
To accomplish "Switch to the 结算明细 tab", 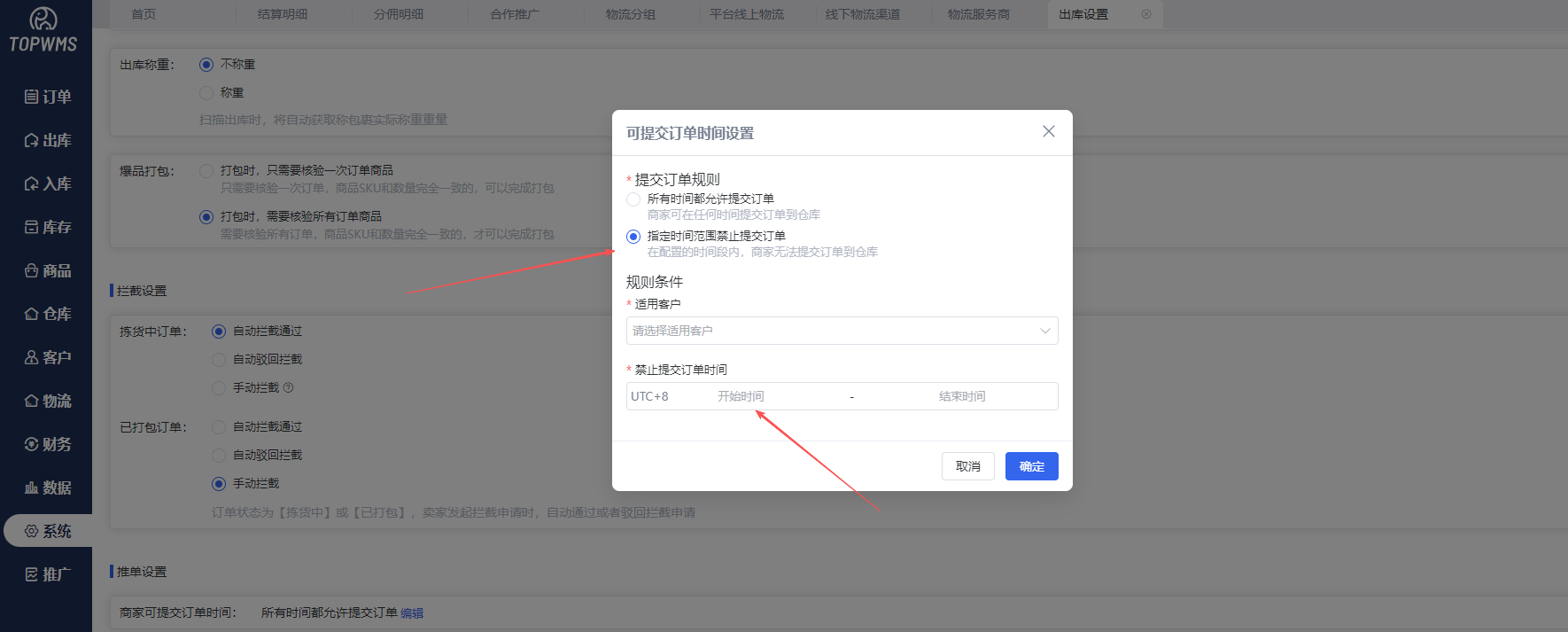I will point(283,14).
